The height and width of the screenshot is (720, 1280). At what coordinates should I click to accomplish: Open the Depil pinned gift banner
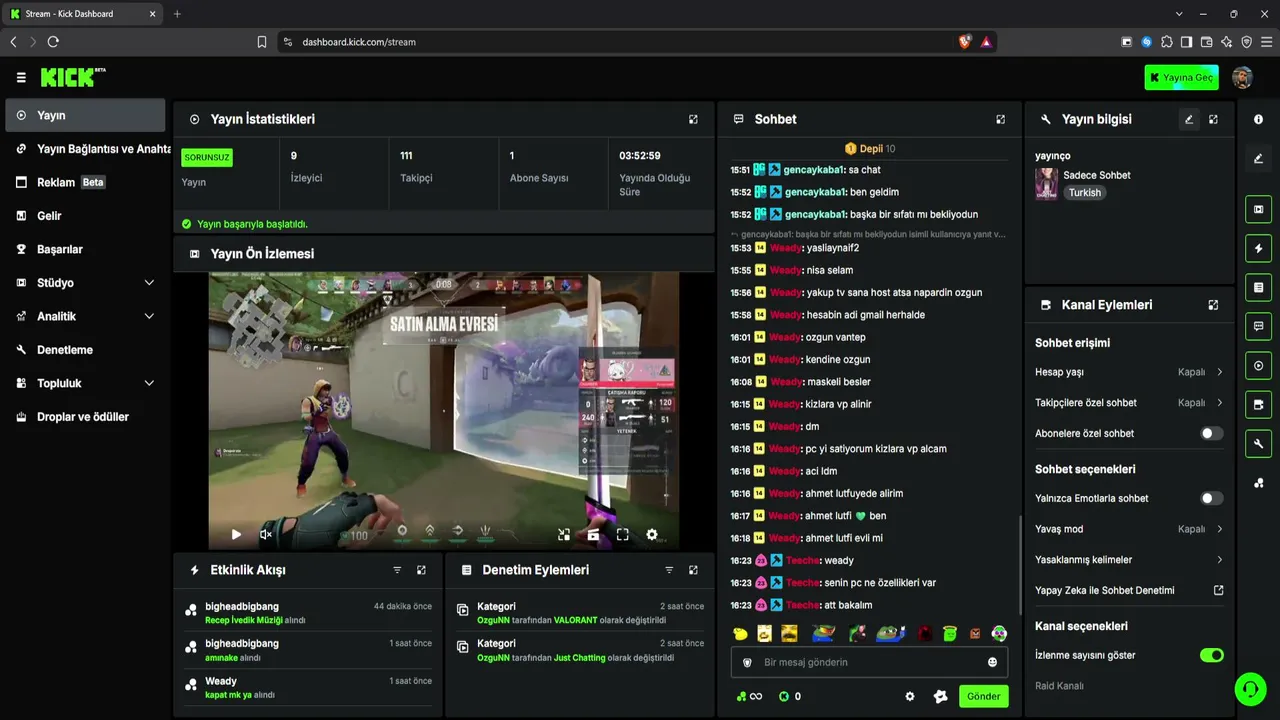(870, 149)
